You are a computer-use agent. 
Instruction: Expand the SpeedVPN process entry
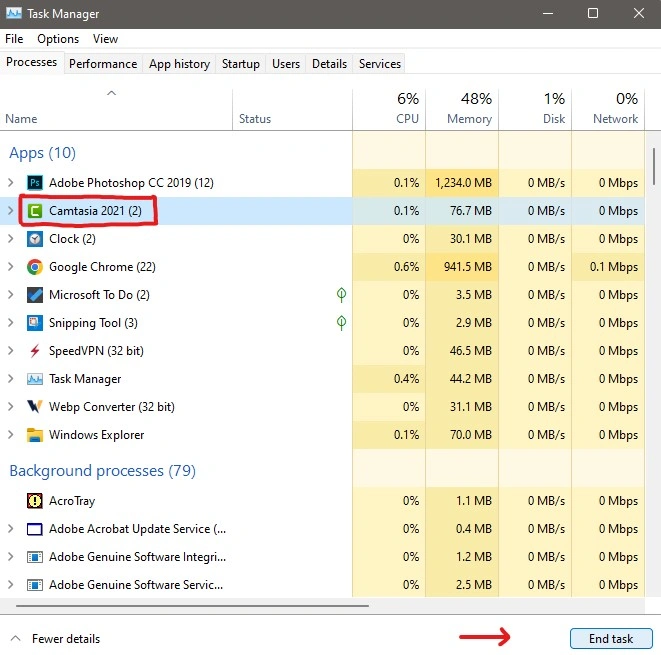coord(11,351)
